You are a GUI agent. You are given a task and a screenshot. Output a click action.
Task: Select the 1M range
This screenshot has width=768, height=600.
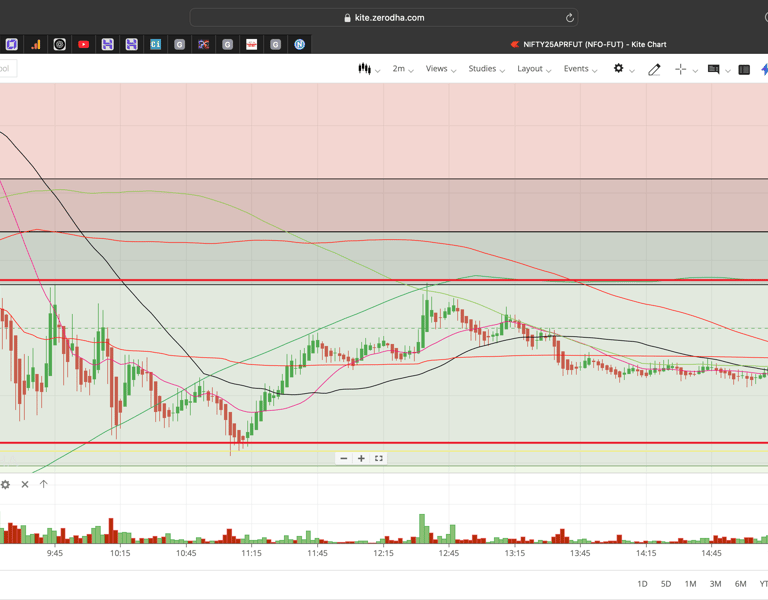pos(690,584)
